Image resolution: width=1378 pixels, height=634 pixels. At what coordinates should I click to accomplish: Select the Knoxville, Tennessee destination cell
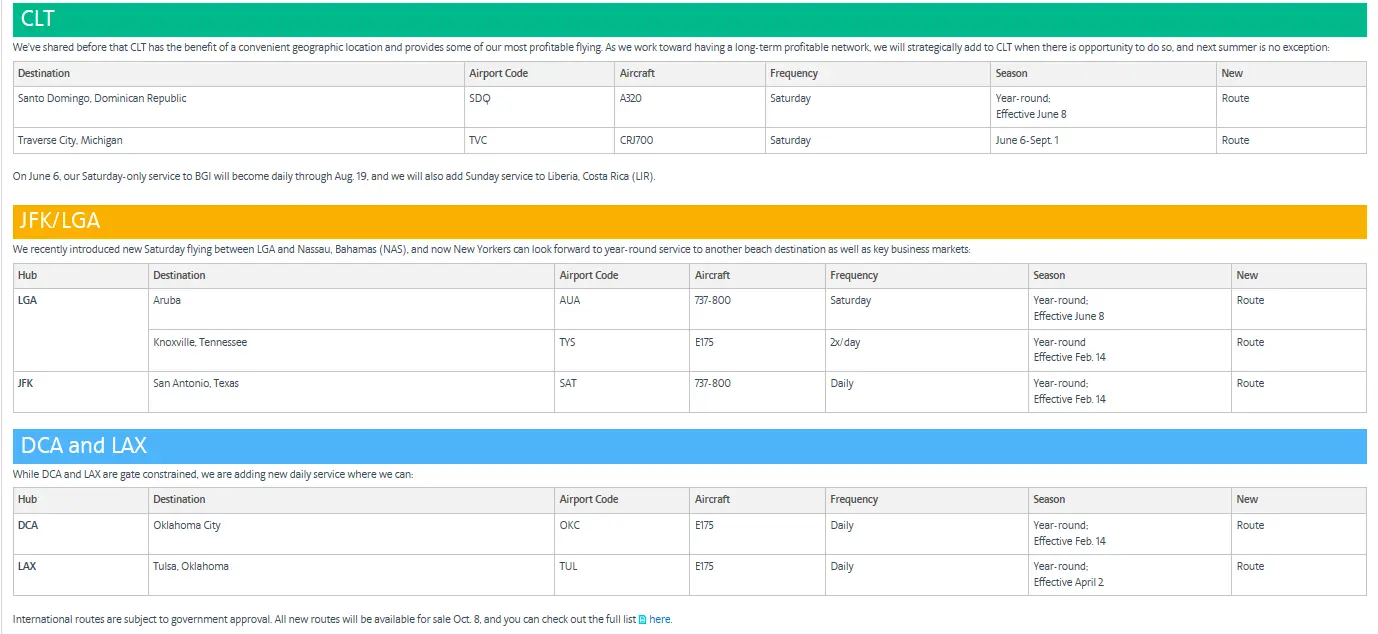pos(200,343)
